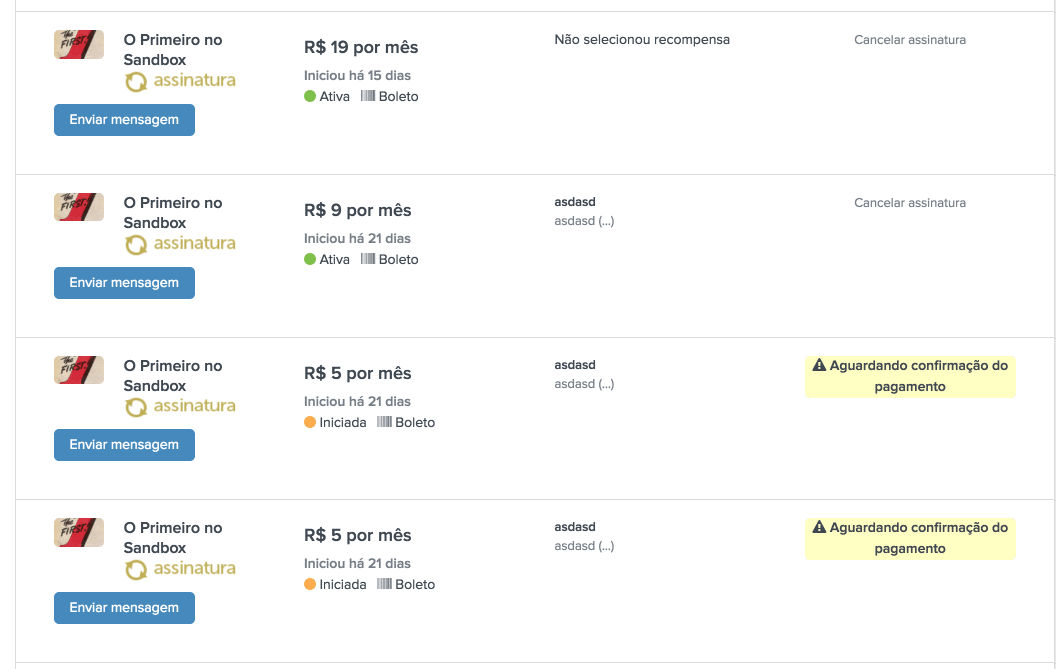
Task: Click the green Ativa status dot, R$ 19 row
Action: tap(310, 97)
